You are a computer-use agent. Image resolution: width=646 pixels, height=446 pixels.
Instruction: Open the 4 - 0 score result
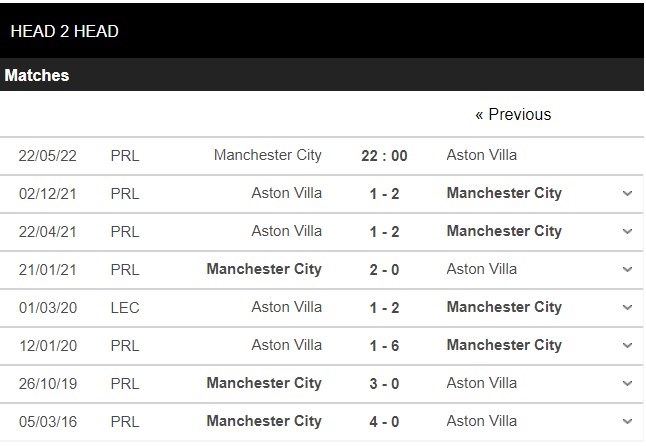coord(384,421)
